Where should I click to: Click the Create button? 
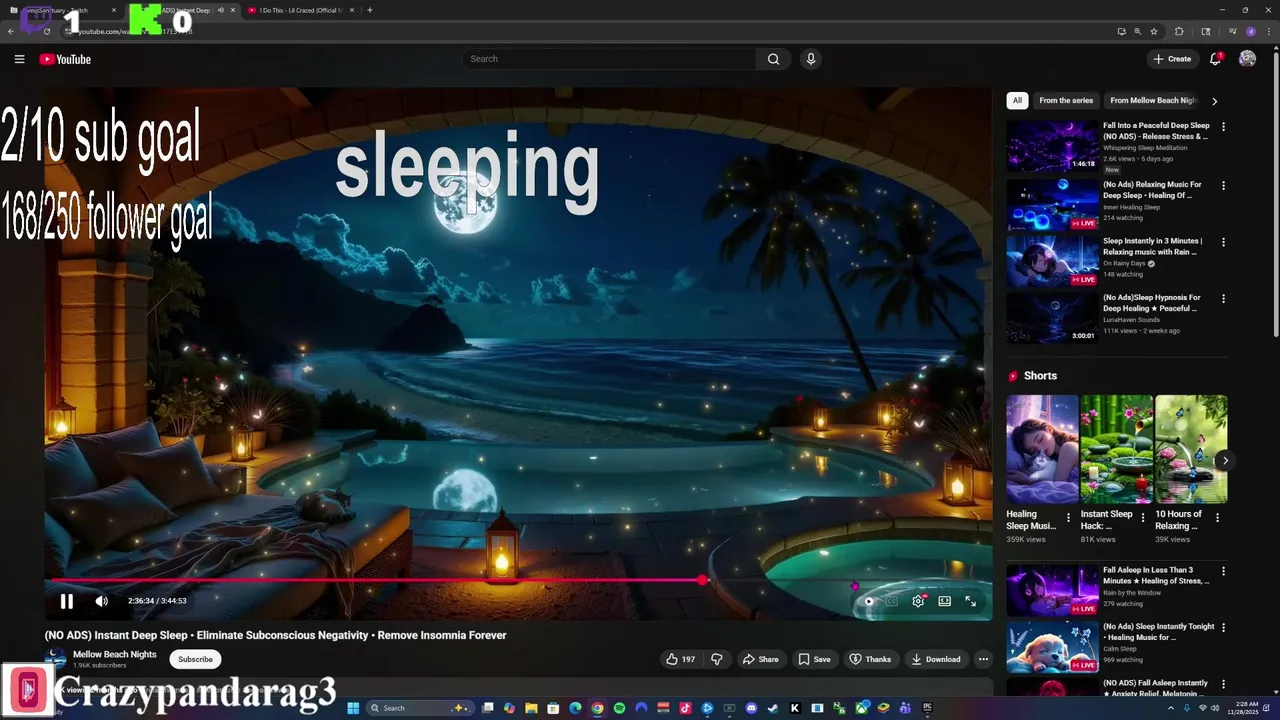tap(1172, 59)
